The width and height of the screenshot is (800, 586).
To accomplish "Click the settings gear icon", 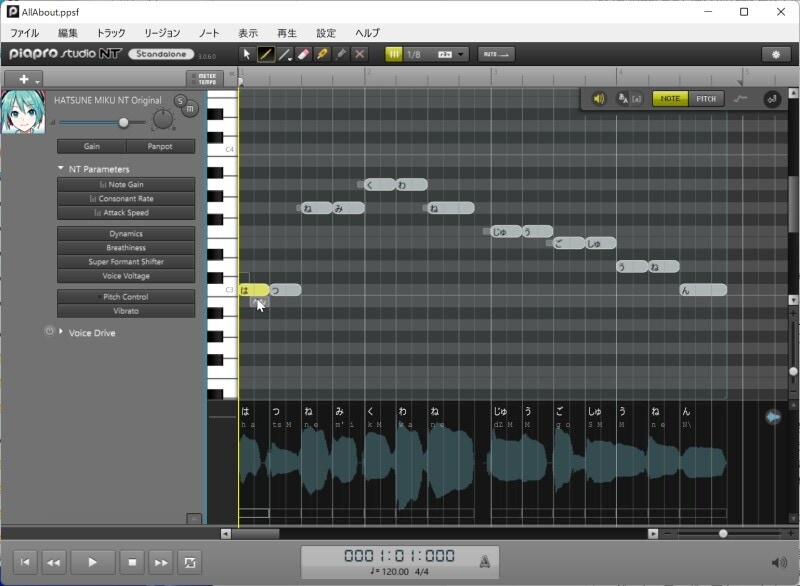I will click(x=776, y=54).
